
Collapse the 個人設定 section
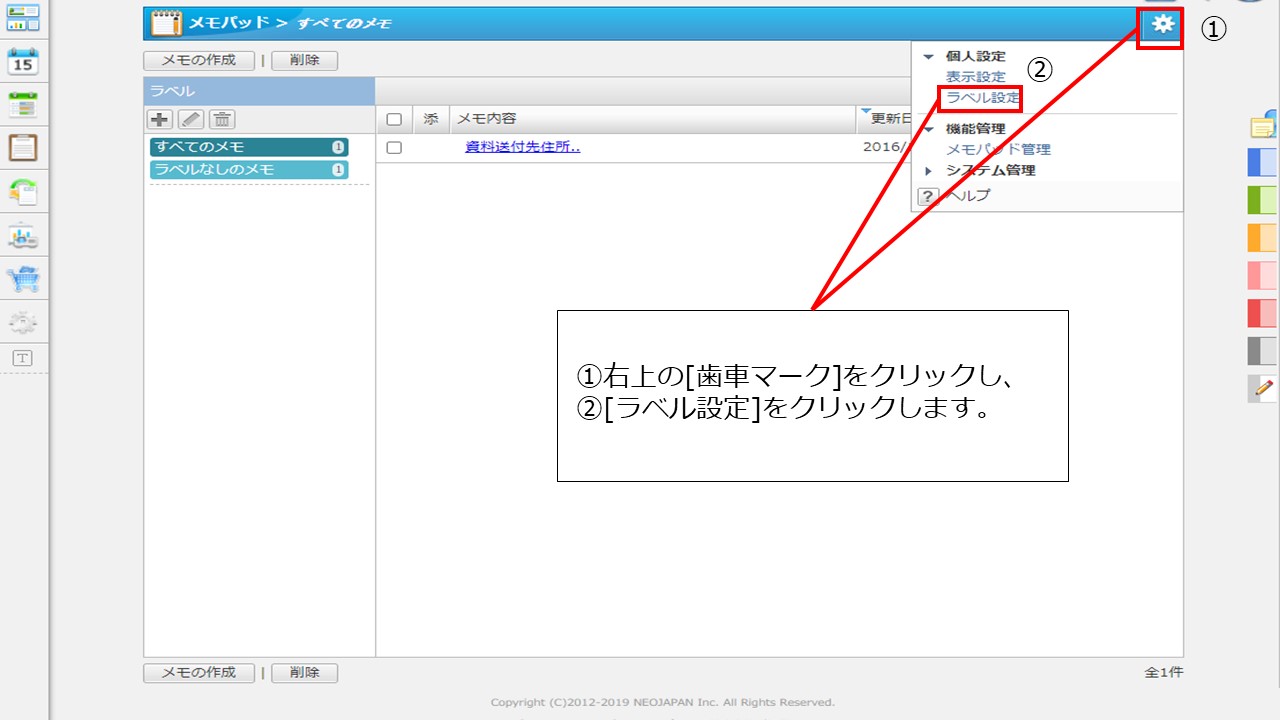pos(928,57)
